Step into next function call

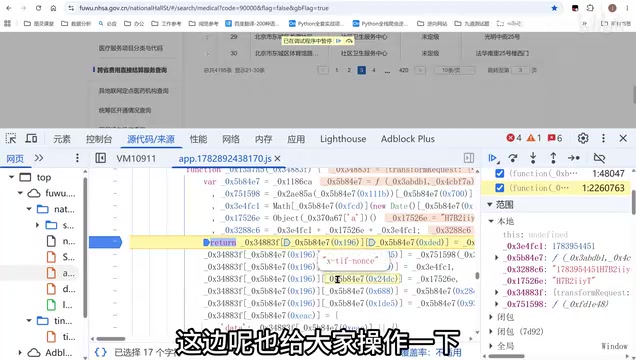[x=533, y=158]
